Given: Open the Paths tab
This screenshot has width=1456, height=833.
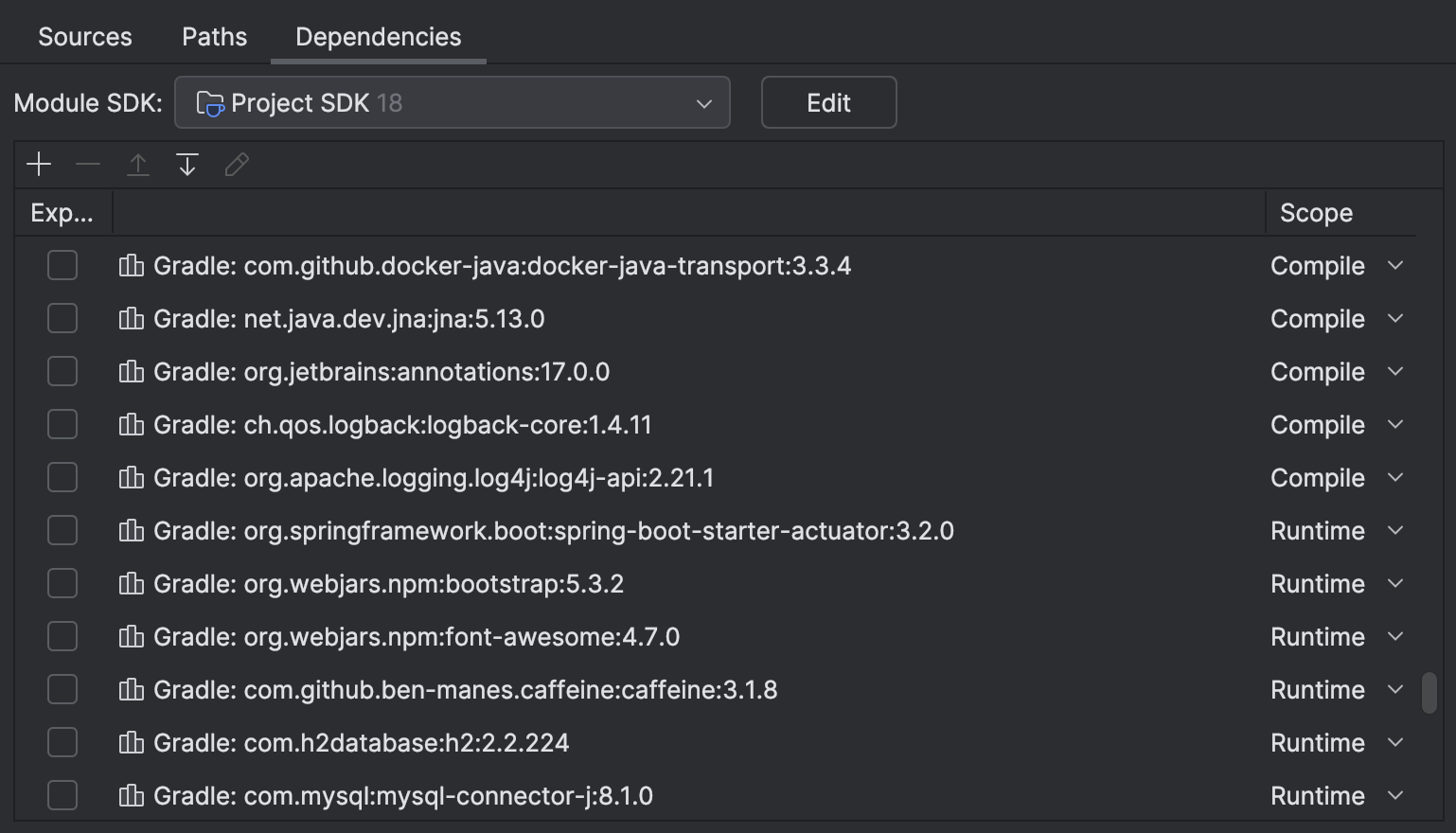Looking at the screenshot, I should coord(213,36).
